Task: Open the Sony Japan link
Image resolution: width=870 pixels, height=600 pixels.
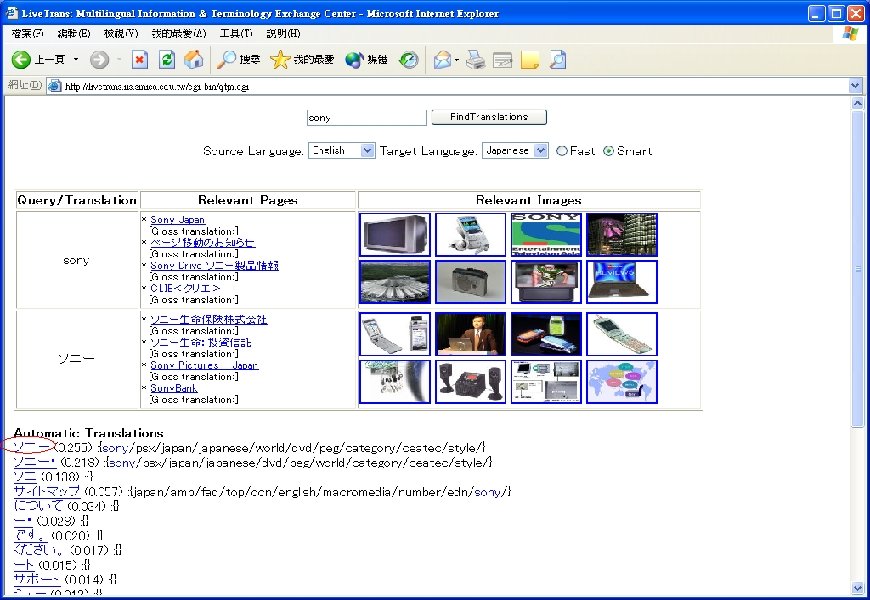Action: [178, 220]
